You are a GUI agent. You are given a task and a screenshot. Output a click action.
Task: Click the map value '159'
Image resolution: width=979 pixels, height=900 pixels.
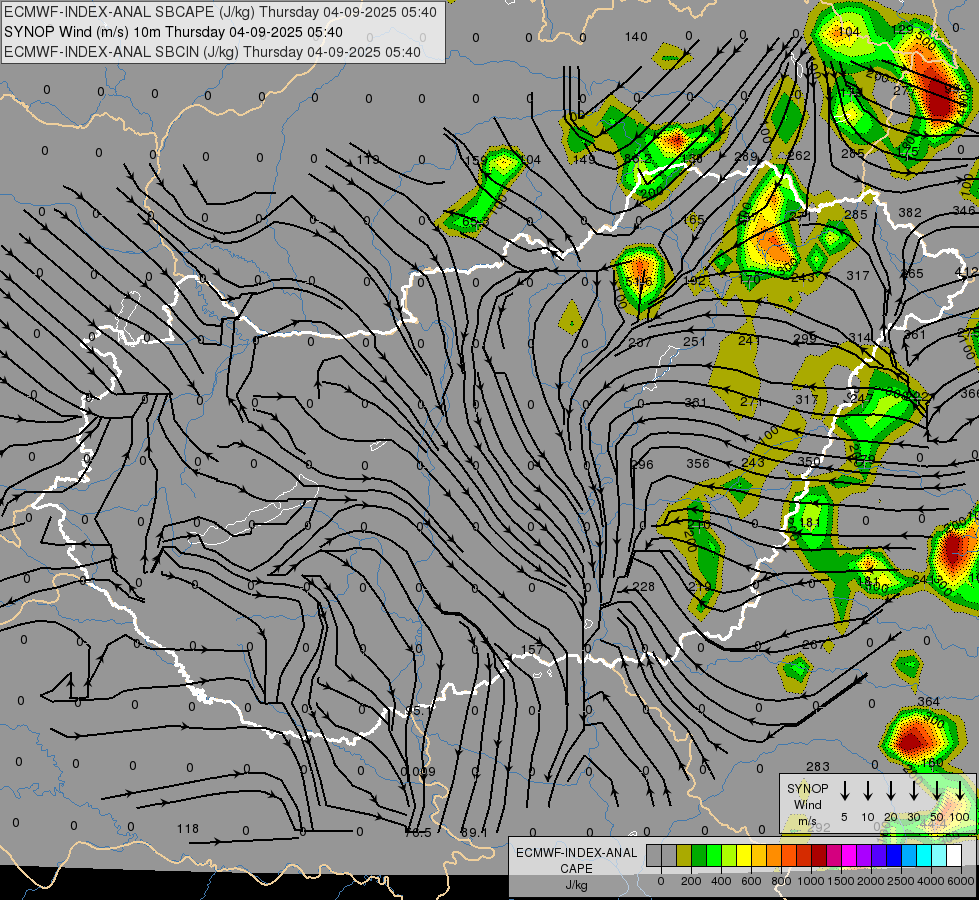(x=477, y=161)
